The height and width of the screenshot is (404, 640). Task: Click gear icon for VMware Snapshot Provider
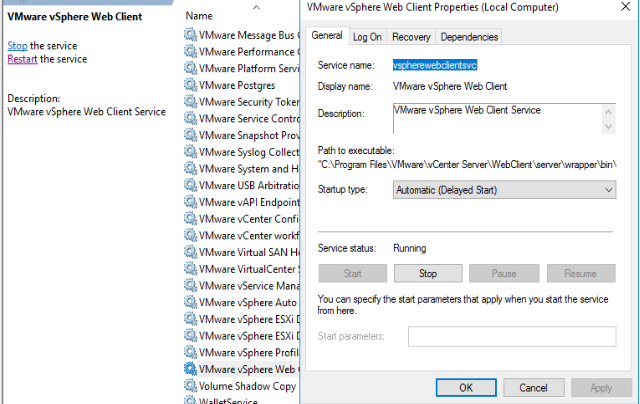pos(190,135)
